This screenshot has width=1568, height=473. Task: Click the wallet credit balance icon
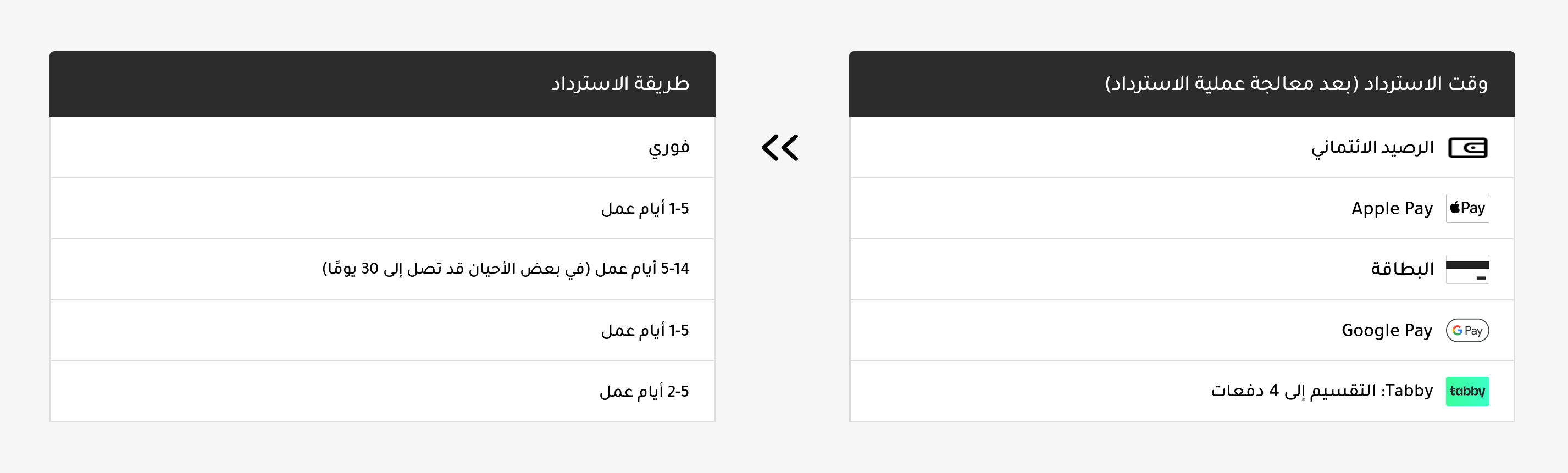(1467, 148)
